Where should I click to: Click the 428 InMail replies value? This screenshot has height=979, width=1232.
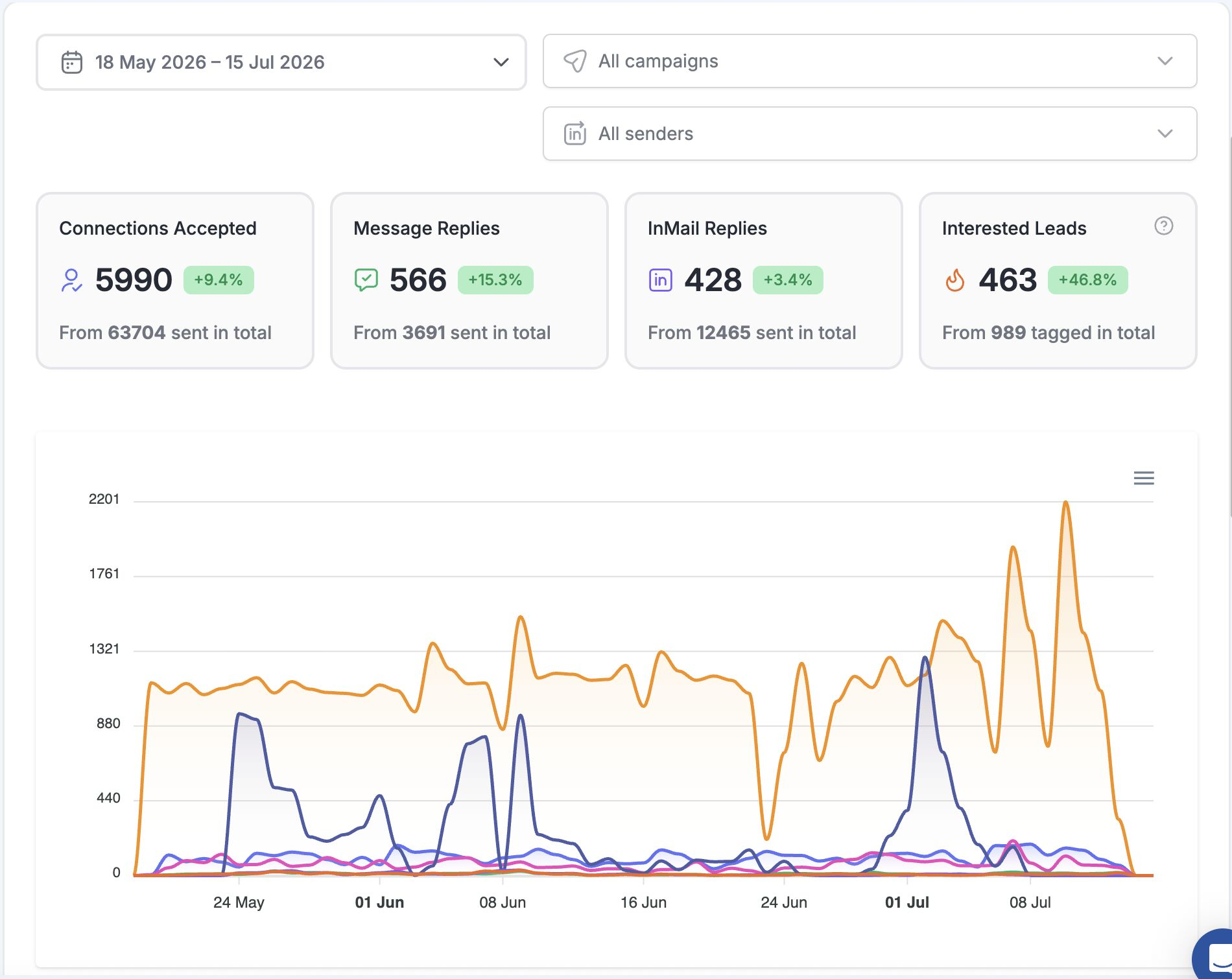click(x=713, y=280)
